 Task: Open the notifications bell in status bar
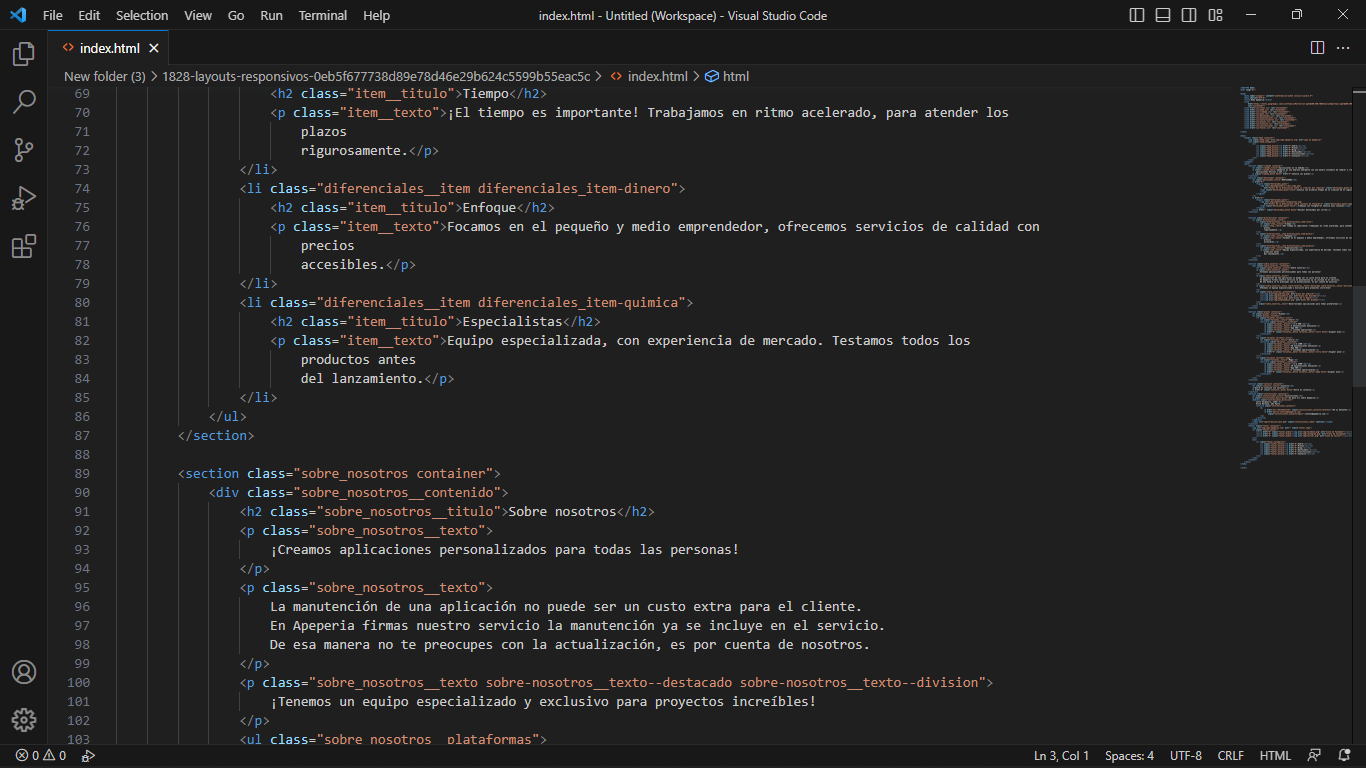pos(1343,756)
